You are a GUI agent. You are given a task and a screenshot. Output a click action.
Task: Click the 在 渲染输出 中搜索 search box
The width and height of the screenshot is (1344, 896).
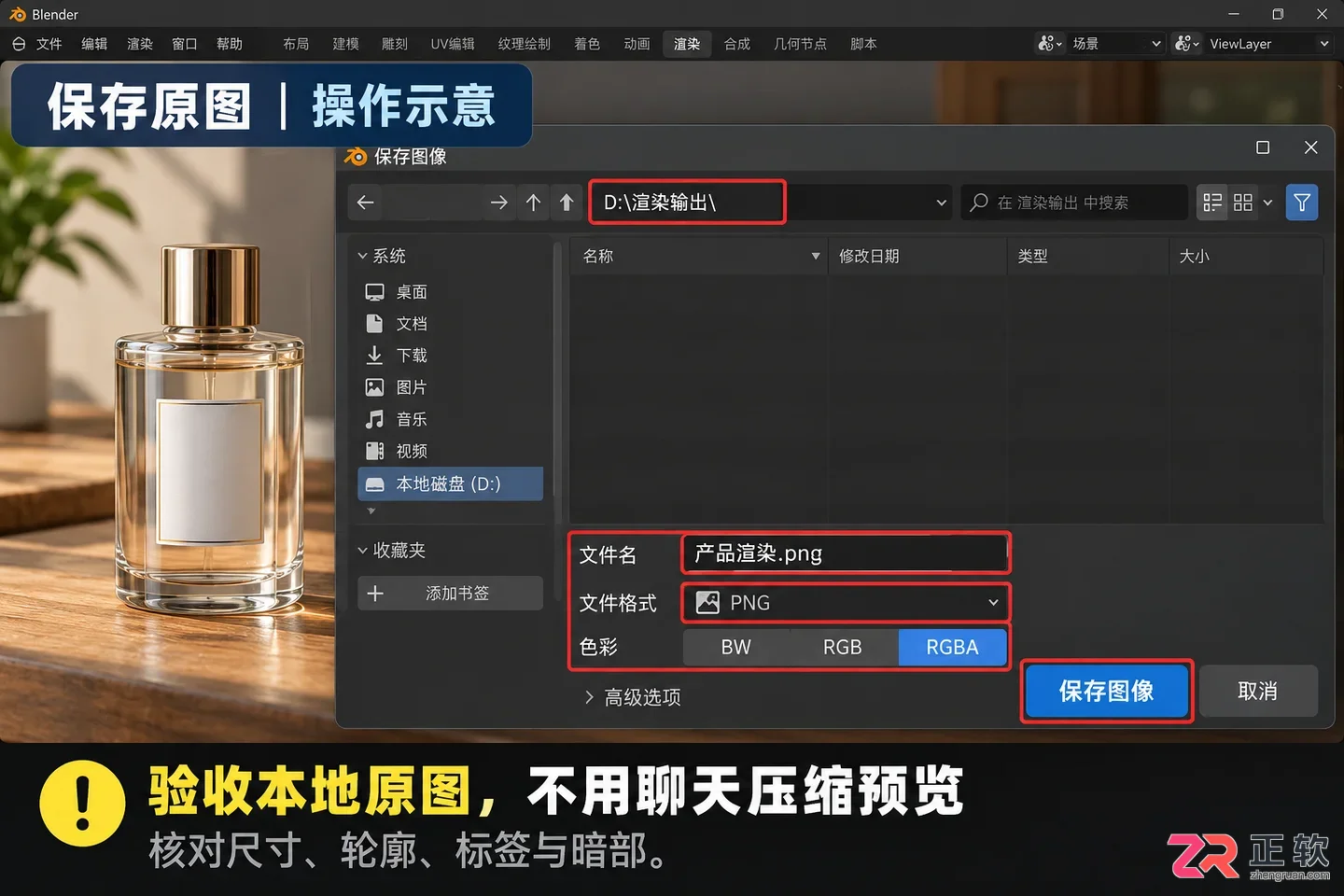click(1074, 203)
